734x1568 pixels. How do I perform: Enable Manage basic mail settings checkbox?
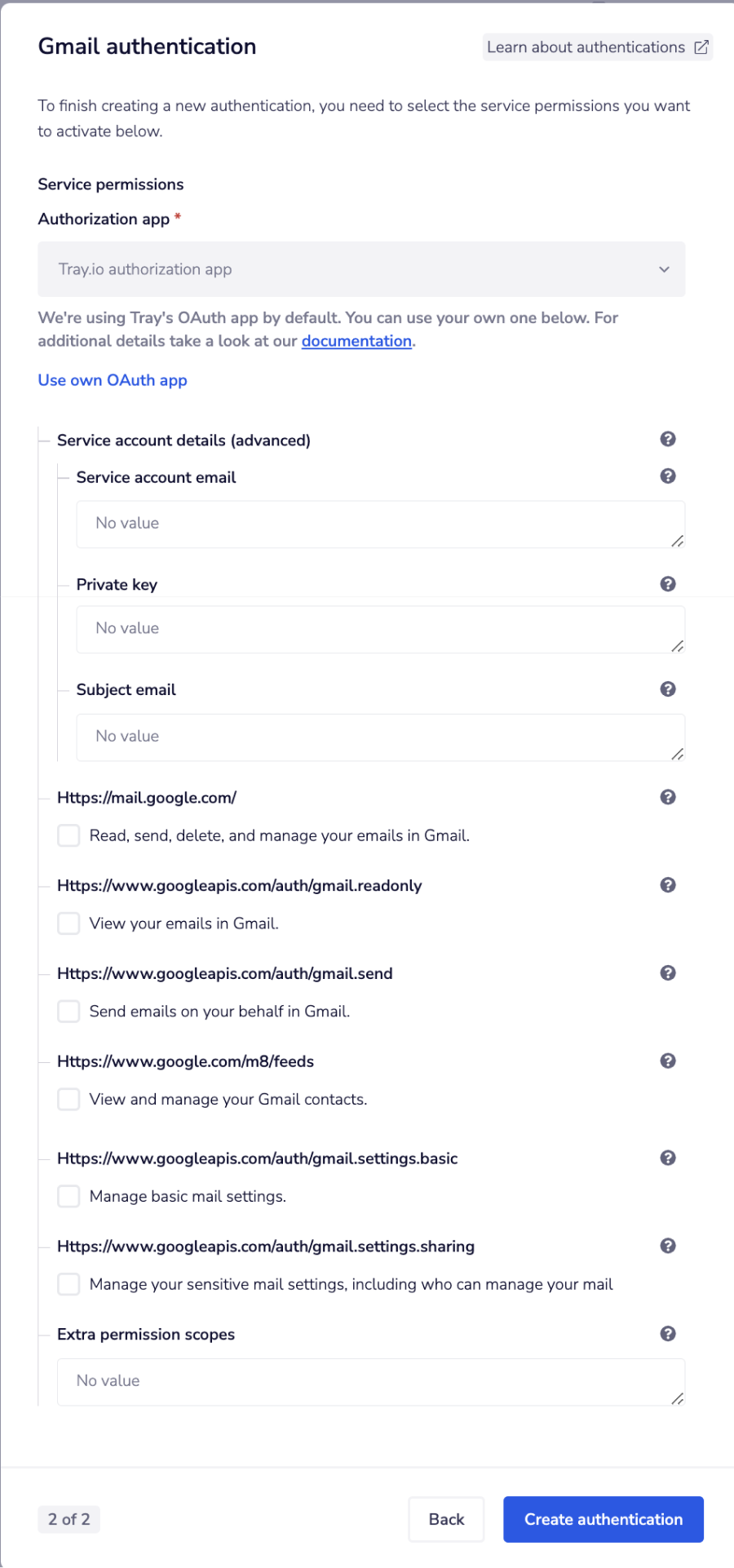click(x=69, y=1197)
